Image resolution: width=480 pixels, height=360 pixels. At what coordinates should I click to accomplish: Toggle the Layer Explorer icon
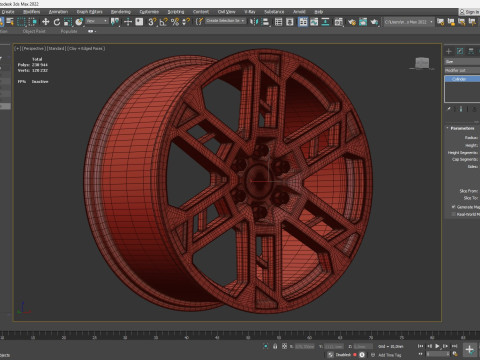point(290,22)
